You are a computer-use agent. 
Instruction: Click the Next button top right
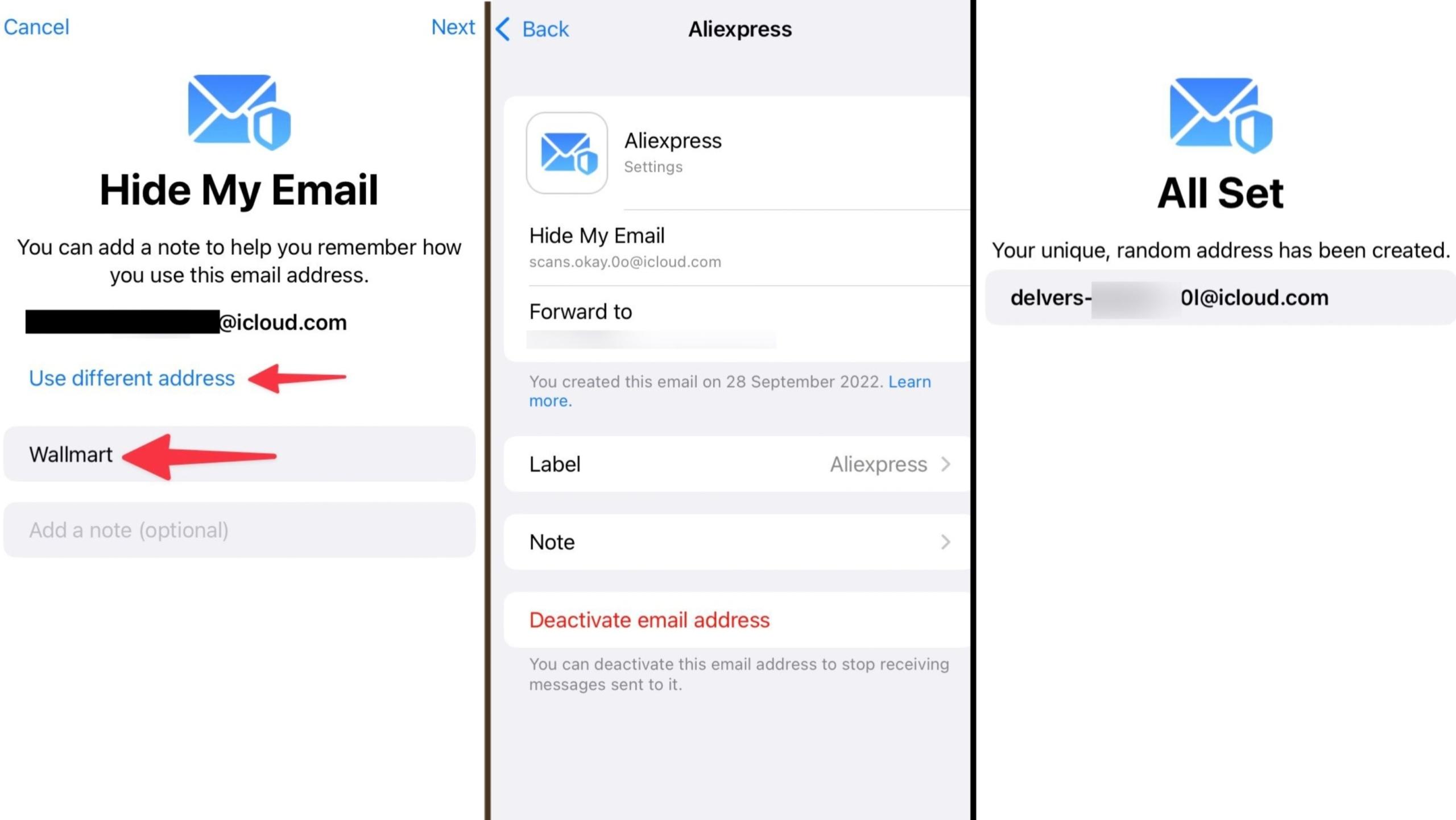(x=451, y=26)
